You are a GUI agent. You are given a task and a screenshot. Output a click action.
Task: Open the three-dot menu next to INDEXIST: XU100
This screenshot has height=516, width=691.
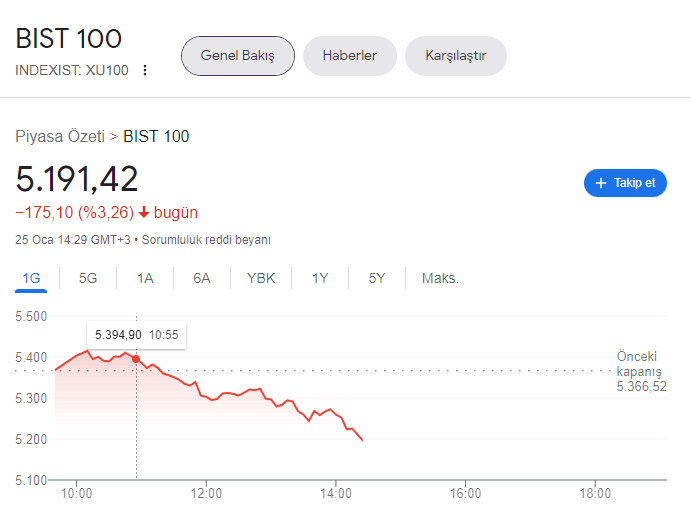(145, 70)
